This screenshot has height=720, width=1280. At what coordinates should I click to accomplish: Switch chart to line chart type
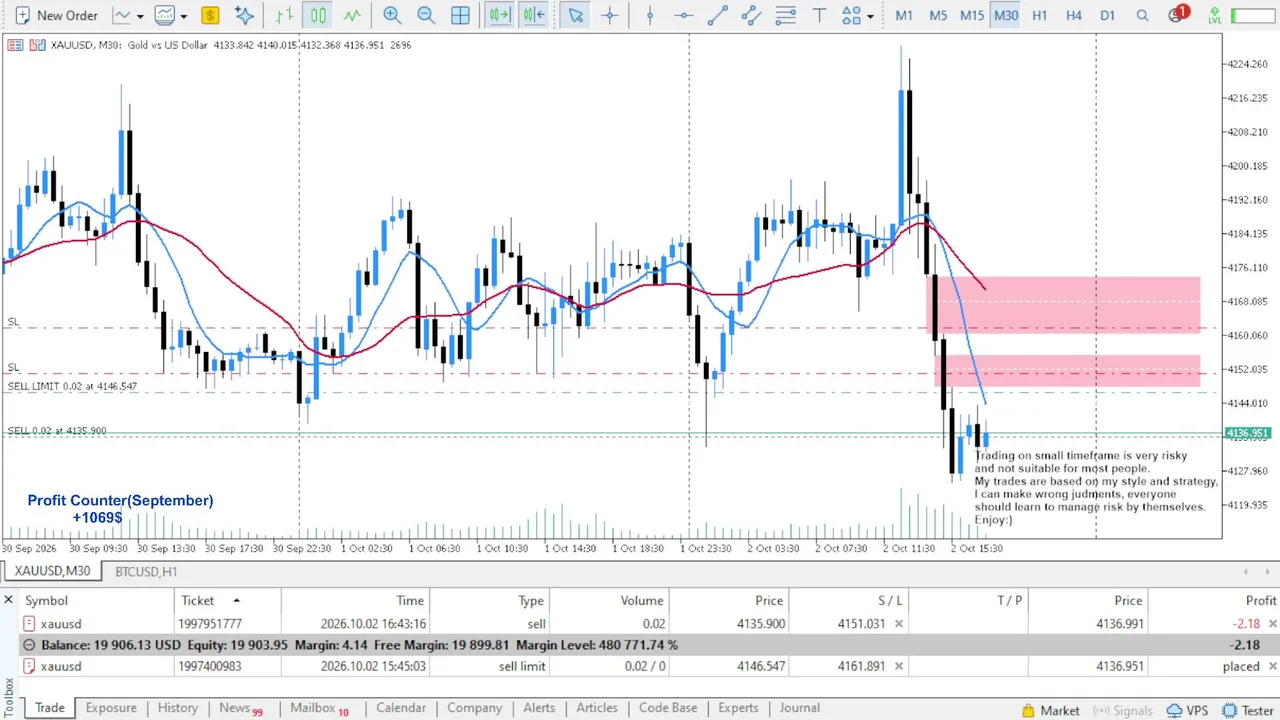pyautogui.click(x=352, y=15)
